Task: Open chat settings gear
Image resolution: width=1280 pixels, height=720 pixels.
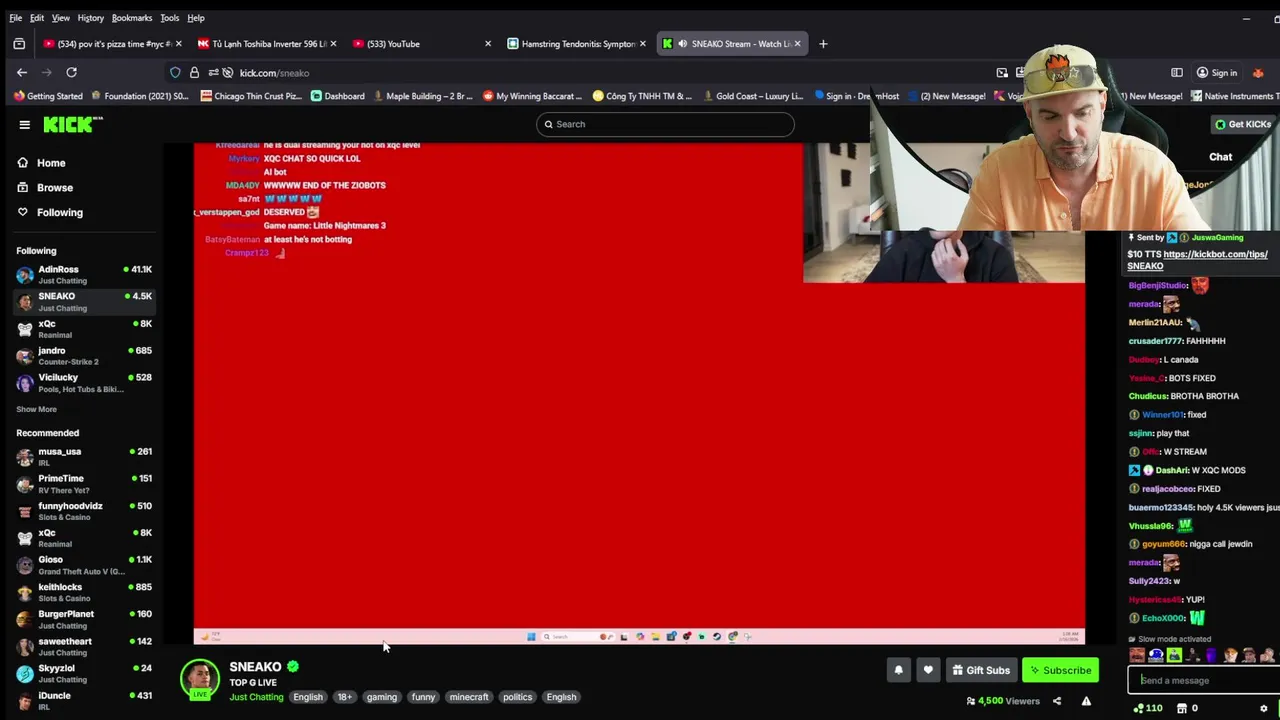Action: (1263, 708)
